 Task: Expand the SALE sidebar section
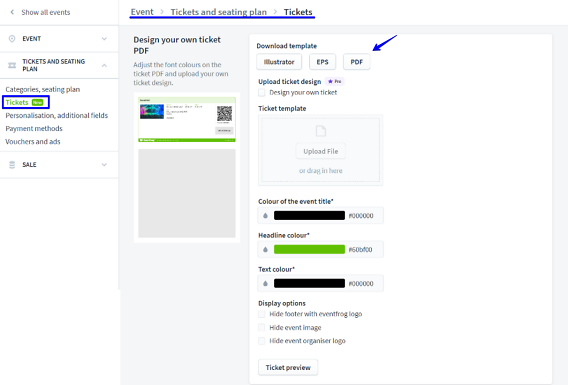click(104, 165)
